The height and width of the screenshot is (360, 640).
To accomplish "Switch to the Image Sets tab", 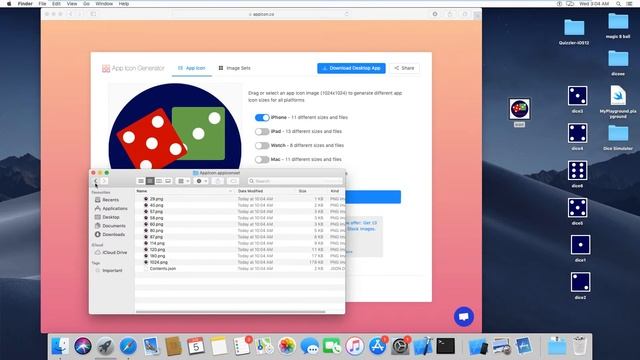I will (235, 68).
